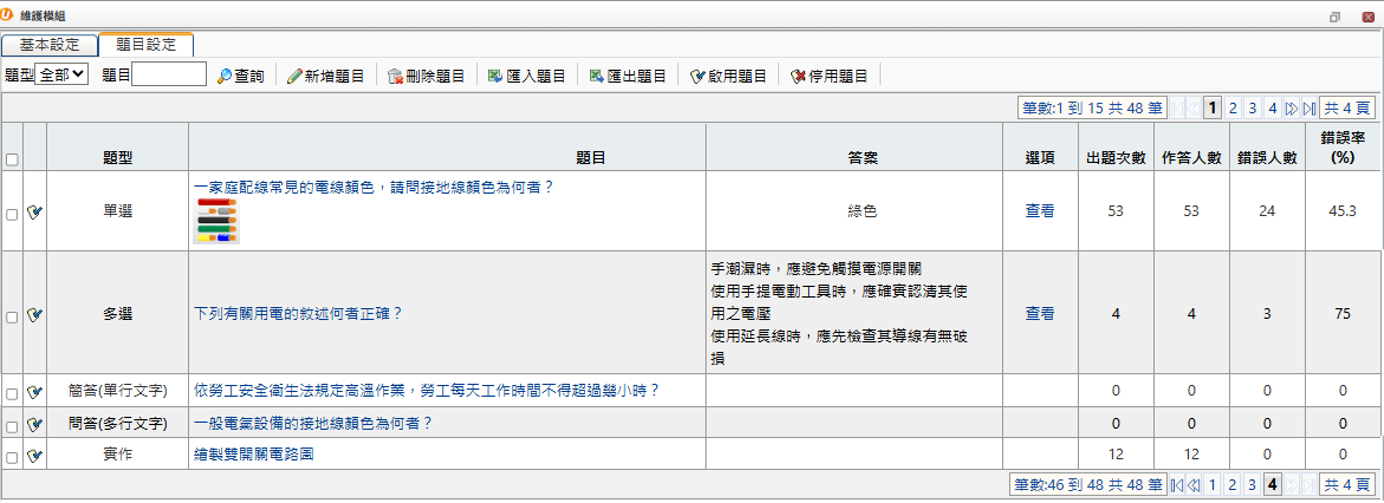This screenshot has height=503, width=1384.
Task: Open question about 接地線顏色 for 家庭配線
Action: 374,186
